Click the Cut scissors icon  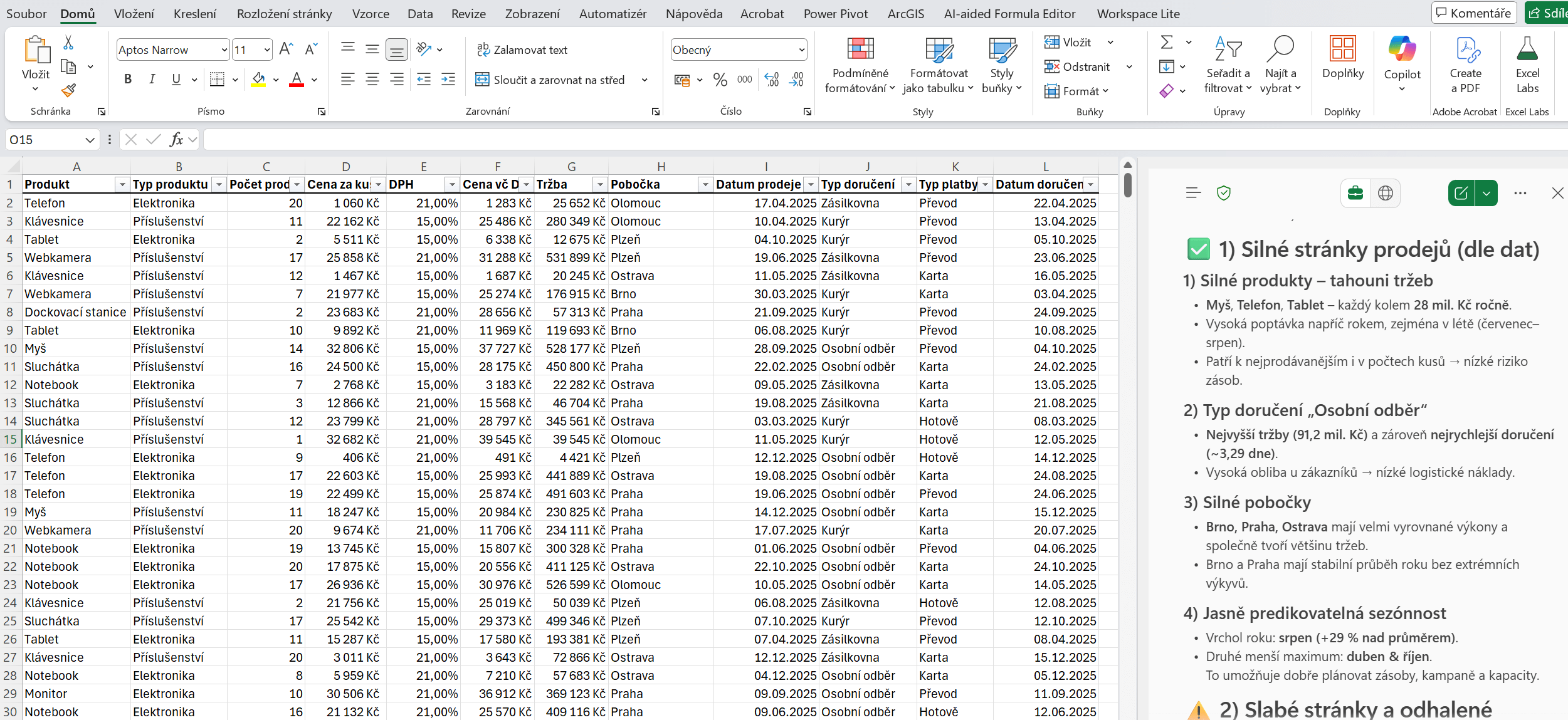[68, 43]
